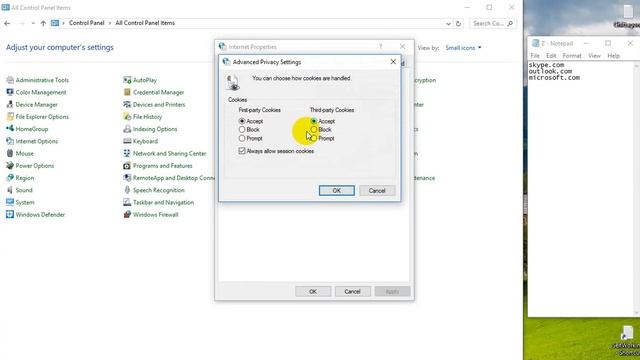Open Notepad Format menu

pos(572,56)
